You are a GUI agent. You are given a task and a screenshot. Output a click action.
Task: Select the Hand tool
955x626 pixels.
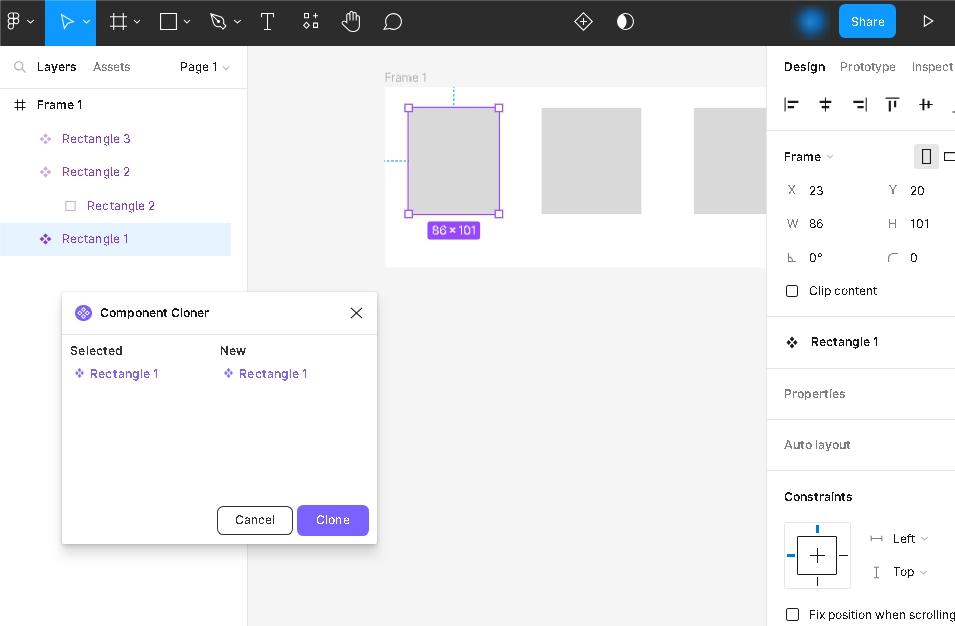[x=350, y=22]
